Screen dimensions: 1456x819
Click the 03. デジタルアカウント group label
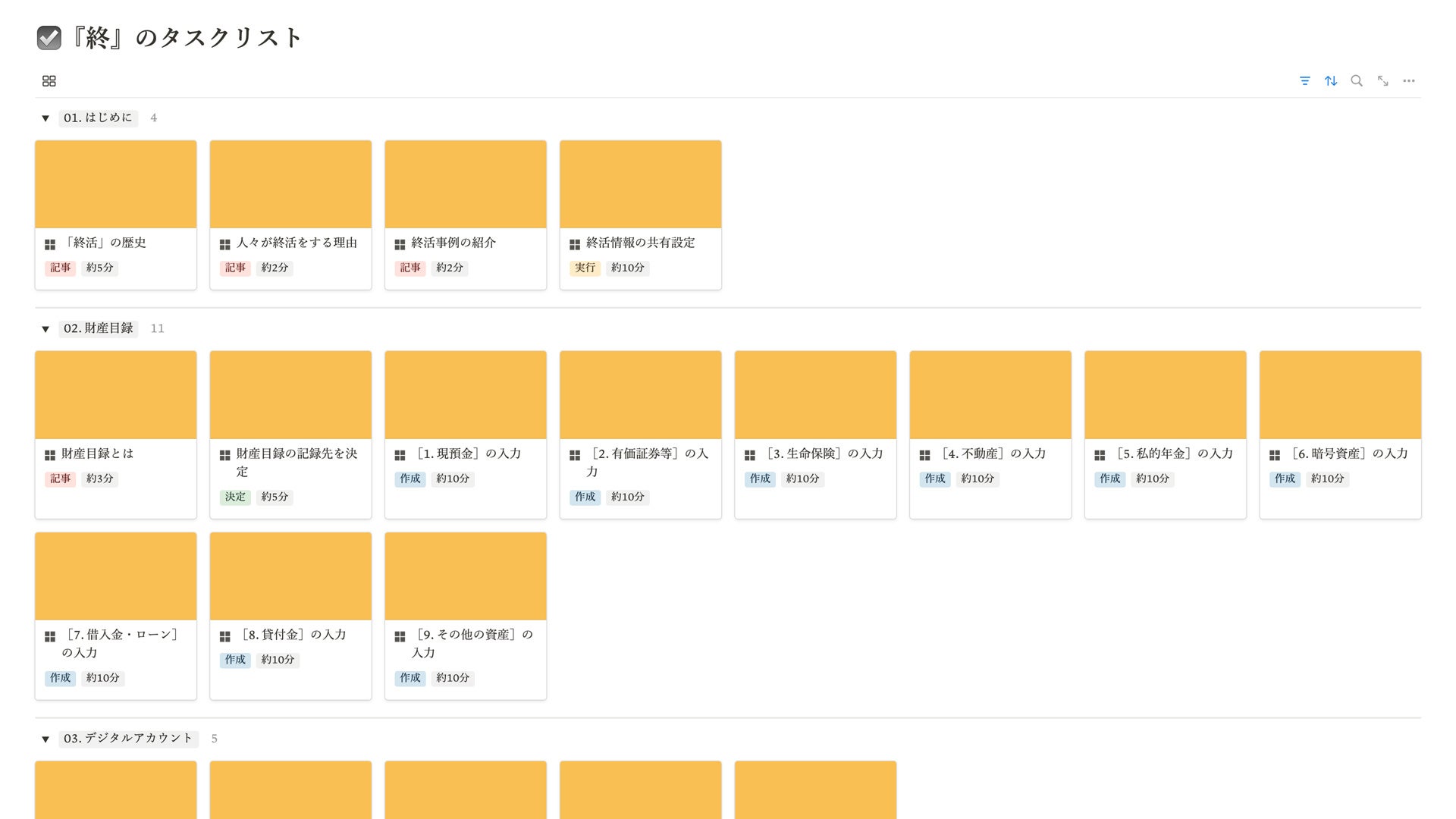tap(128, 739)
